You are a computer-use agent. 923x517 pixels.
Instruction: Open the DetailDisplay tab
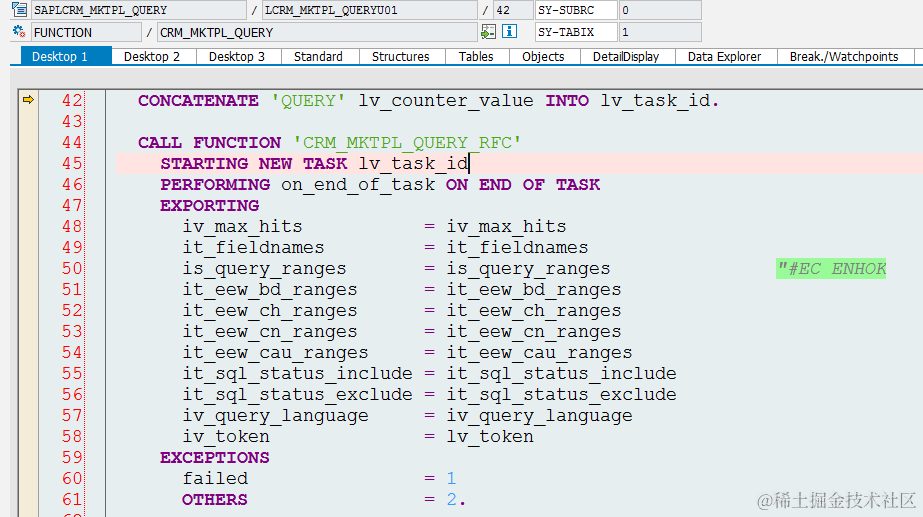click(x=626, y=57)
